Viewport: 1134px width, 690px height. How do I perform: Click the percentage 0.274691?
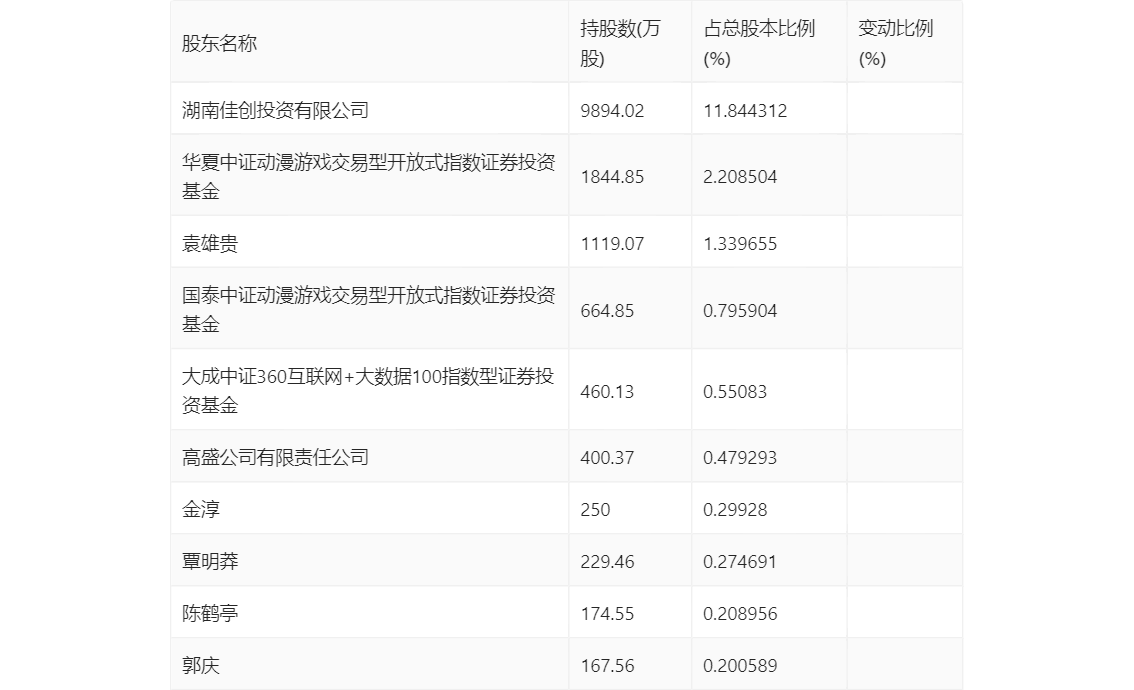tap(740, 562)
